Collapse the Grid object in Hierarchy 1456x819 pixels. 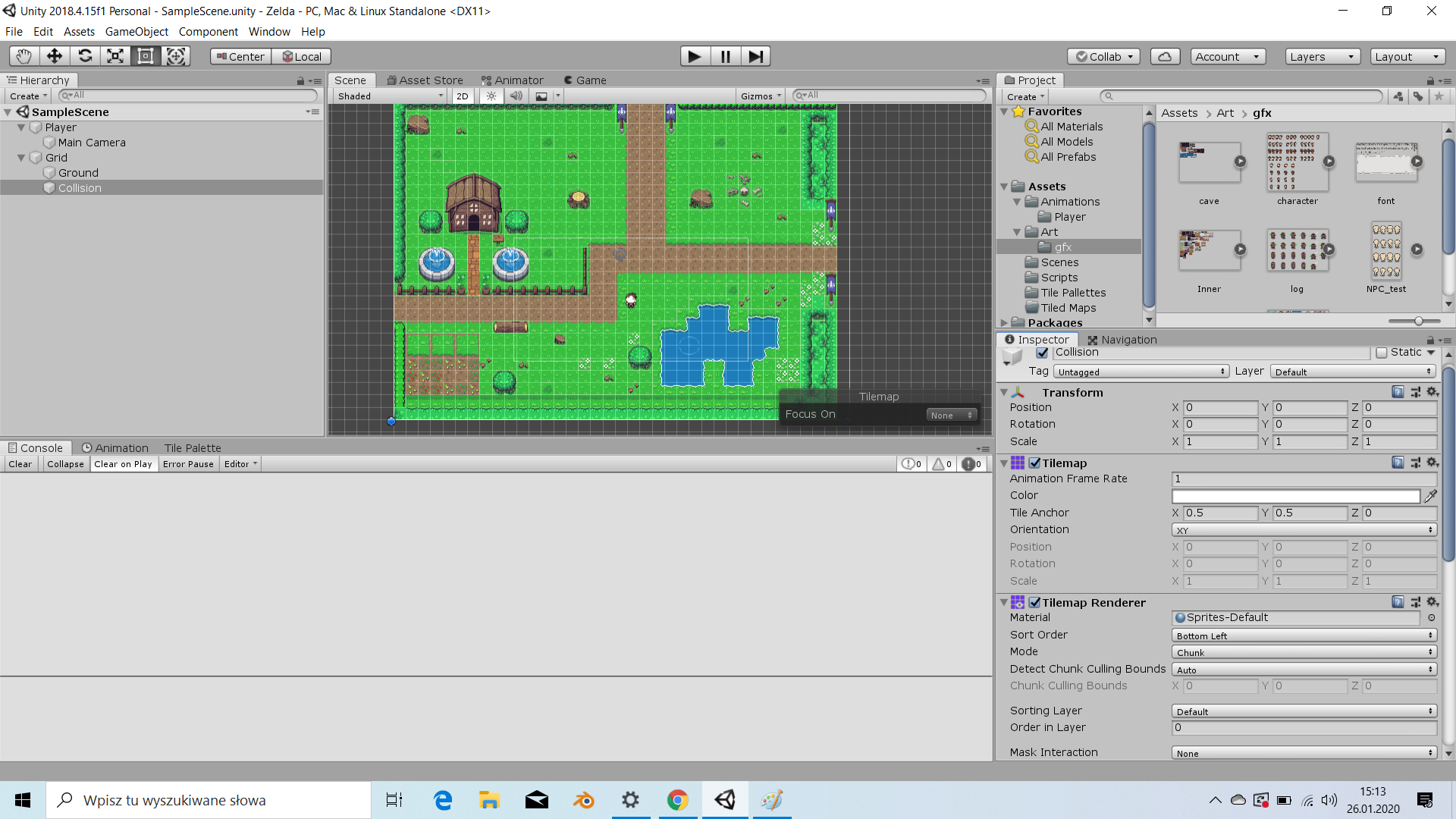click(x=21, y=158)
